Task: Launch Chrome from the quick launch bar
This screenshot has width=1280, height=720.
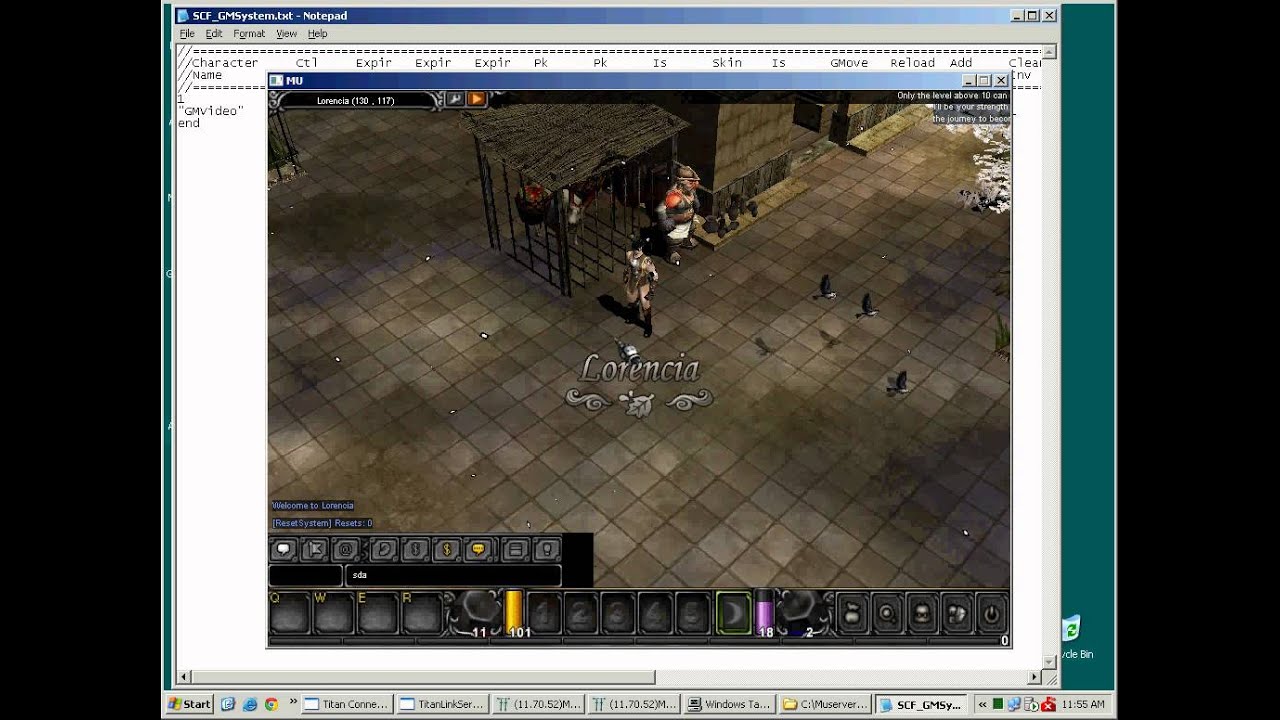Action: click(271, 704)
